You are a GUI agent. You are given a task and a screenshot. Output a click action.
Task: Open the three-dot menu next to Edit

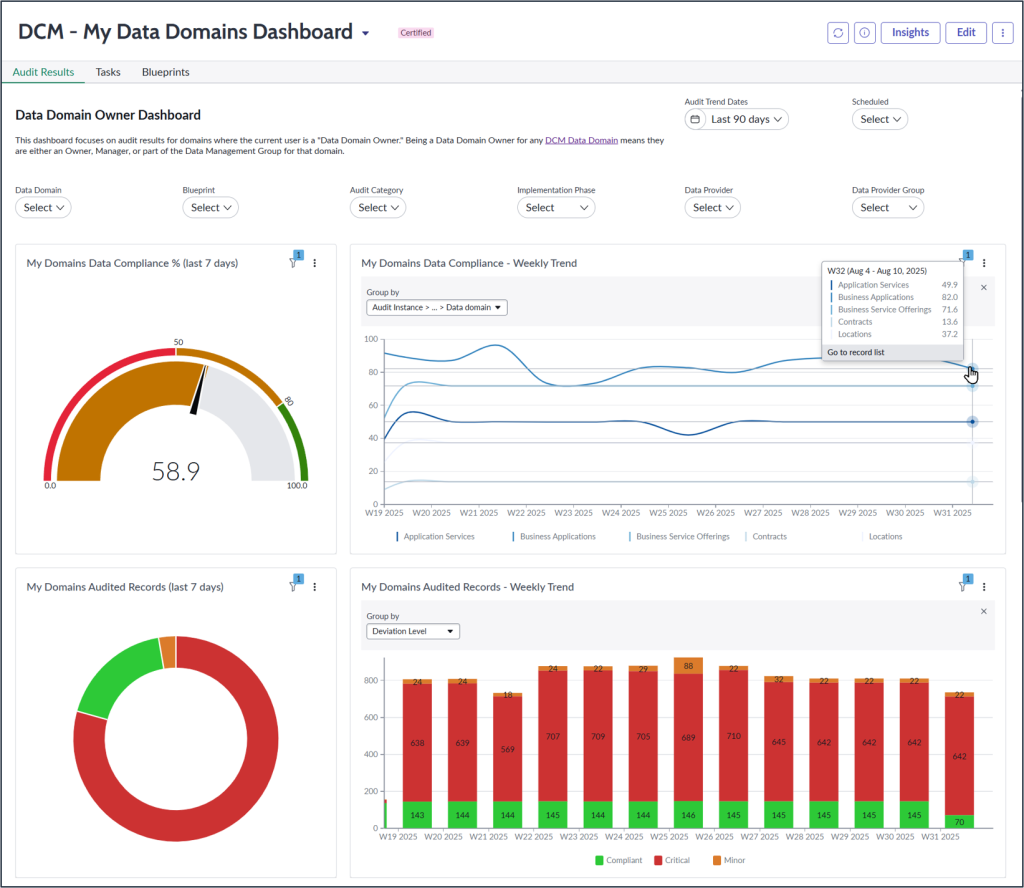(x=1003, y=32)
